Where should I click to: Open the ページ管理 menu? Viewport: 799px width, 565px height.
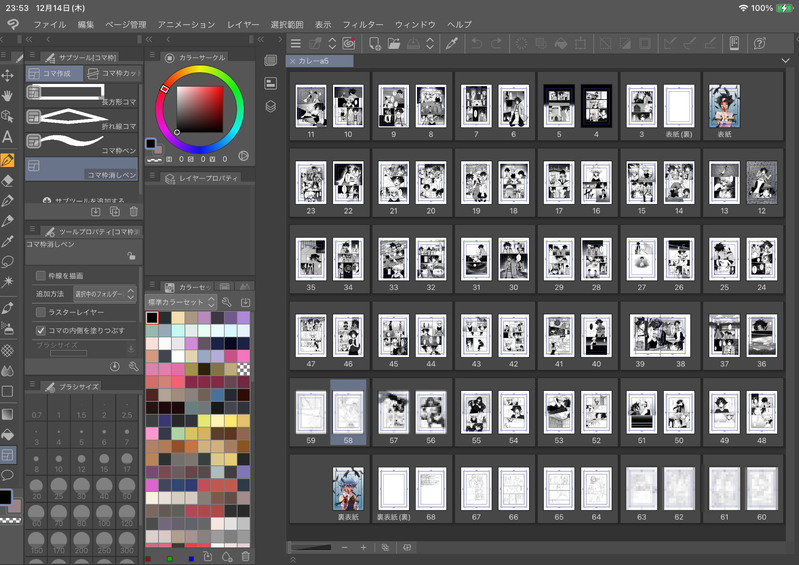click(126, 24)
